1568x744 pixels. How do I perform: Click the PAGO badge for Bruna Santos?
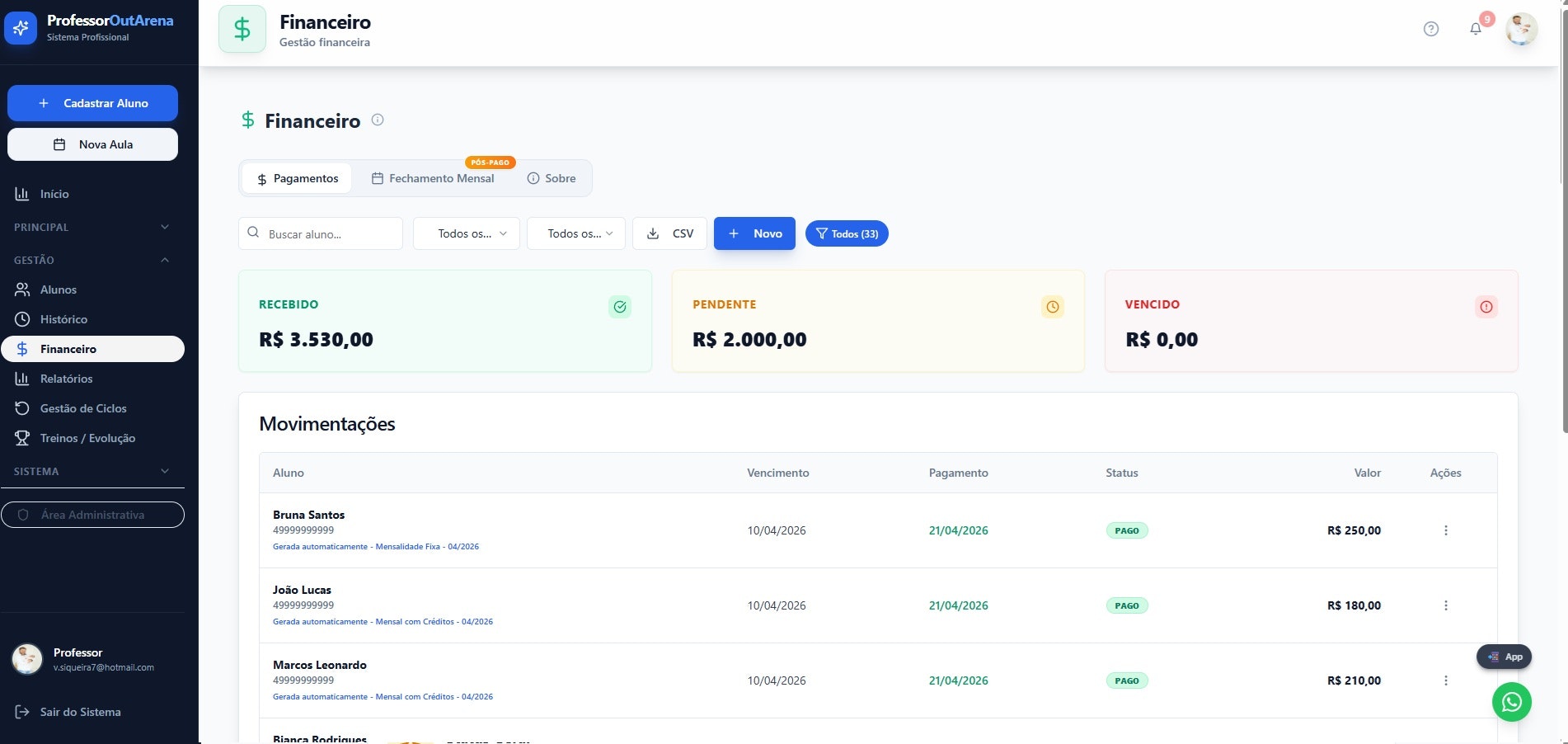(x=1127, y=530)
